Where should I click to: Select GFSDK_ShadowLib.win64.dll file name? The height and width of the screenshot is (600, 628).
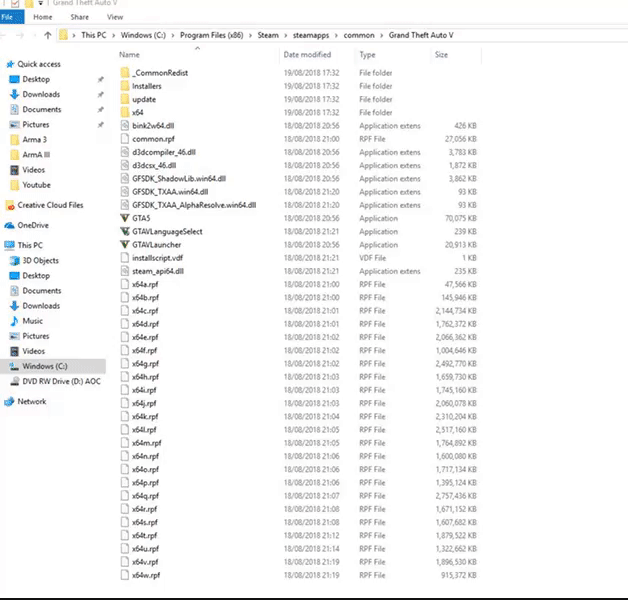click(179, 179)
